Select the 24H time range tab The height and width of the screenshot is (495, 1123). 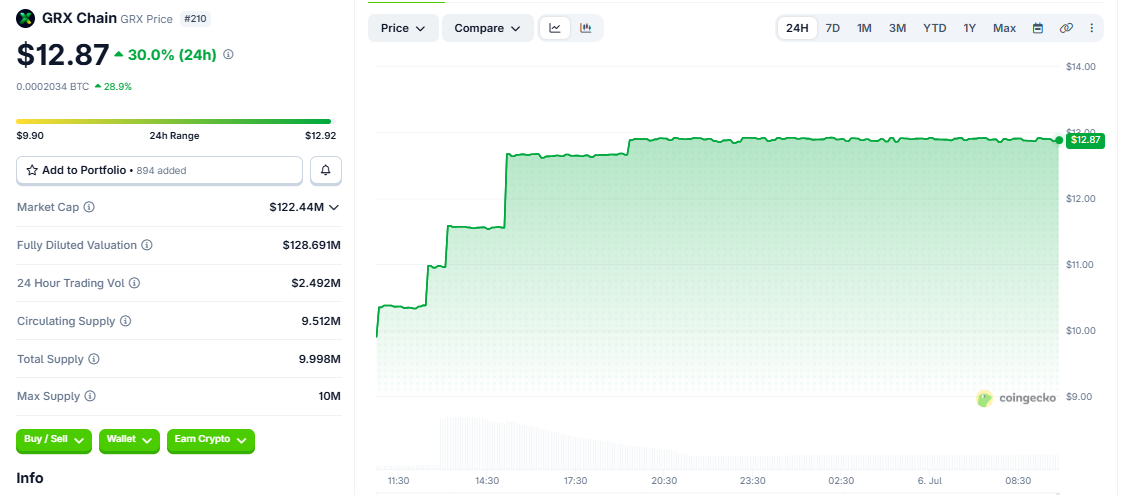pyautogui.click(x=797, y=28)
